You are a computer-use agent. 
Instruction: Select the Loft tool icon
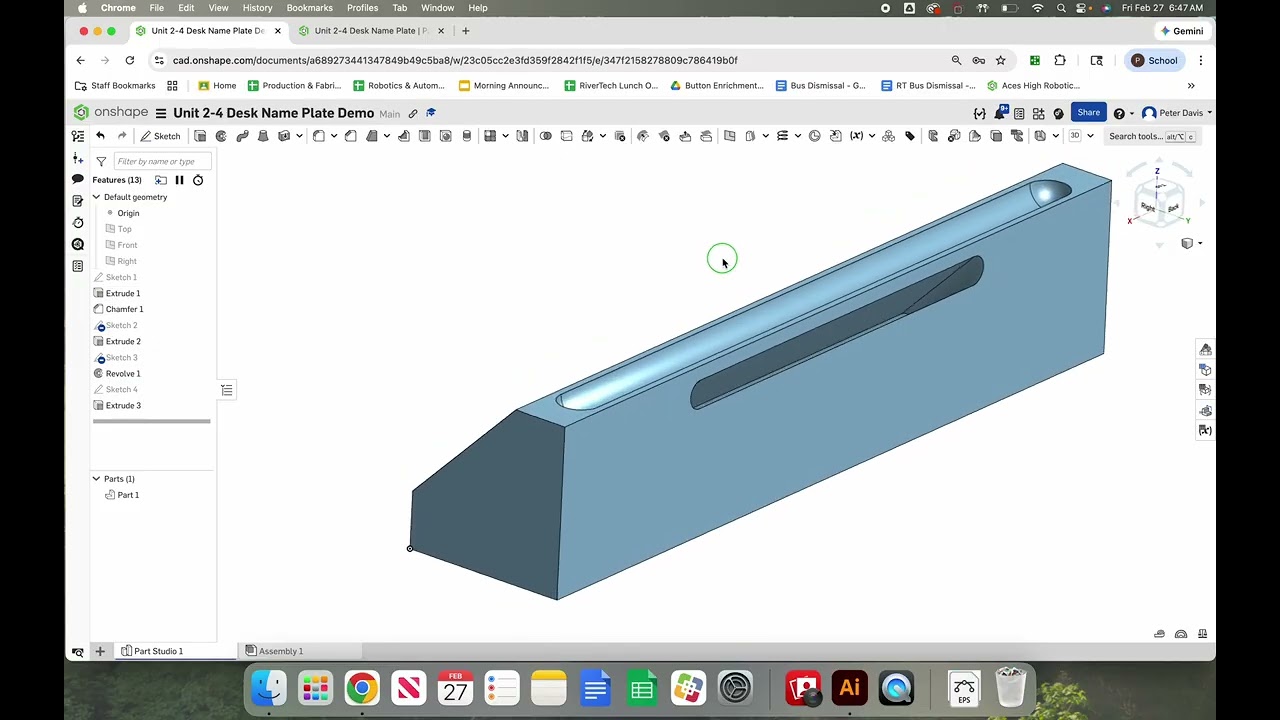click(262, 136)
